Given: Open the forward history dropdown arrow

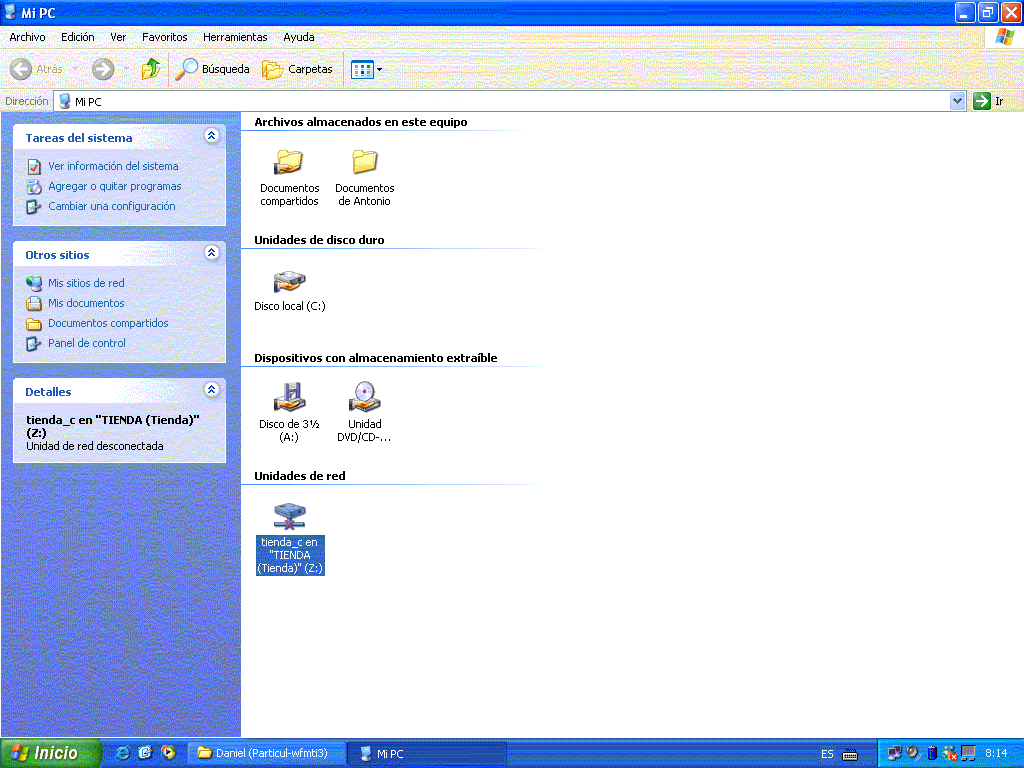Looking at the screenshot, I should point(126,69).
